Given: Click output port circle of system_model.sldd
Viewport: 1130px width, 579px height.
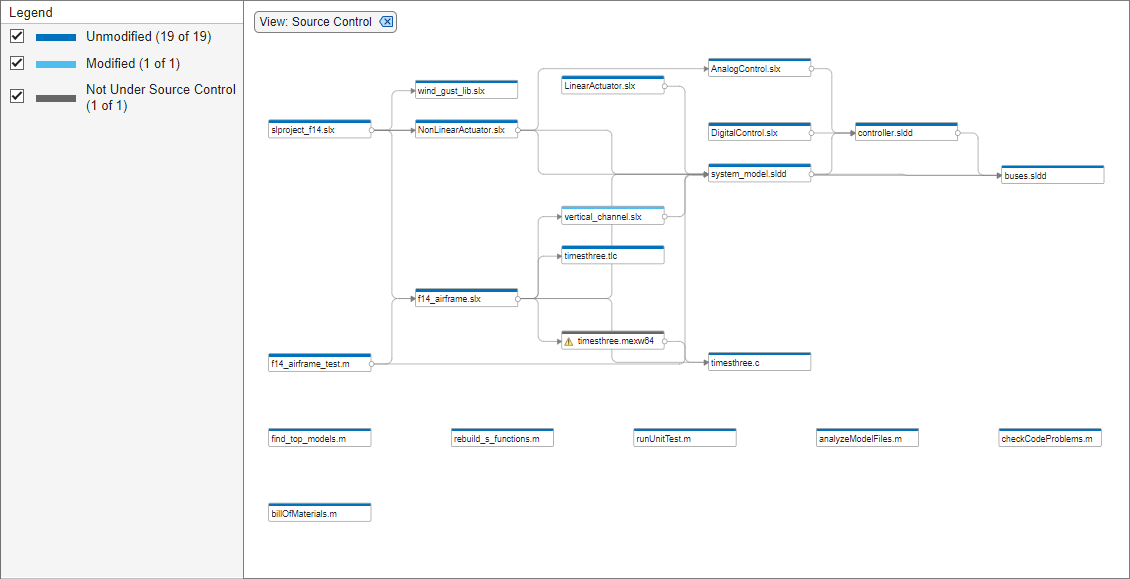Looking at the screenshot, I should point(811,174).
